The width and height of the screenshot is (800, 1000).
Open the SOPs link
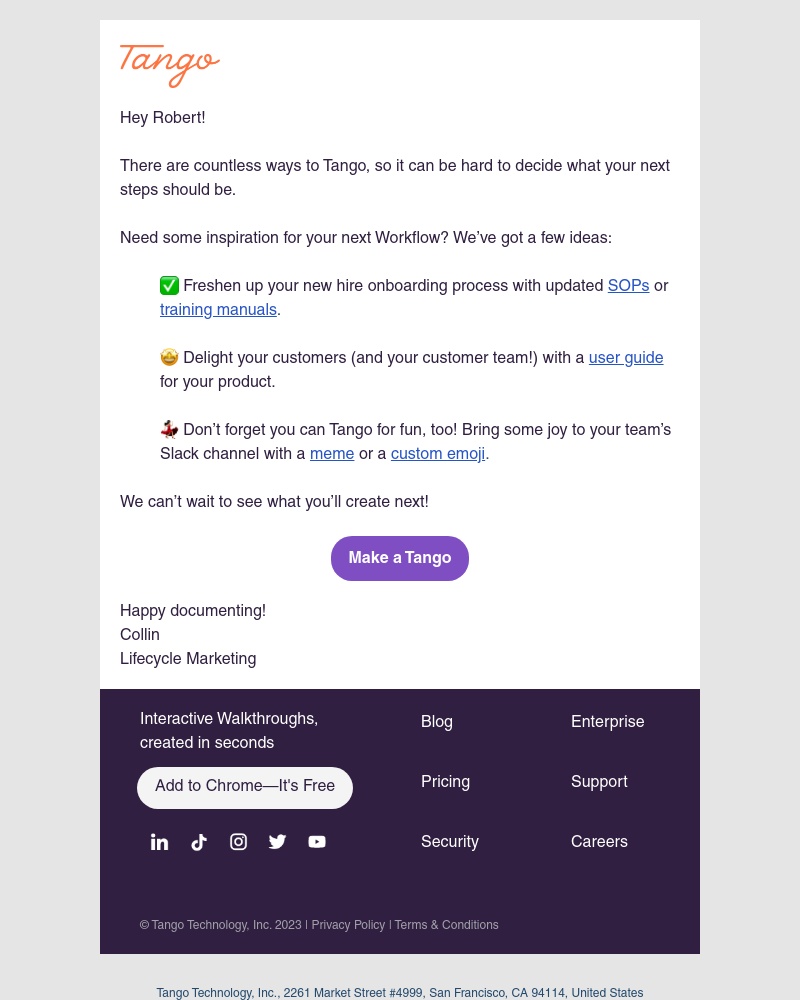click(x=628, y=286)
